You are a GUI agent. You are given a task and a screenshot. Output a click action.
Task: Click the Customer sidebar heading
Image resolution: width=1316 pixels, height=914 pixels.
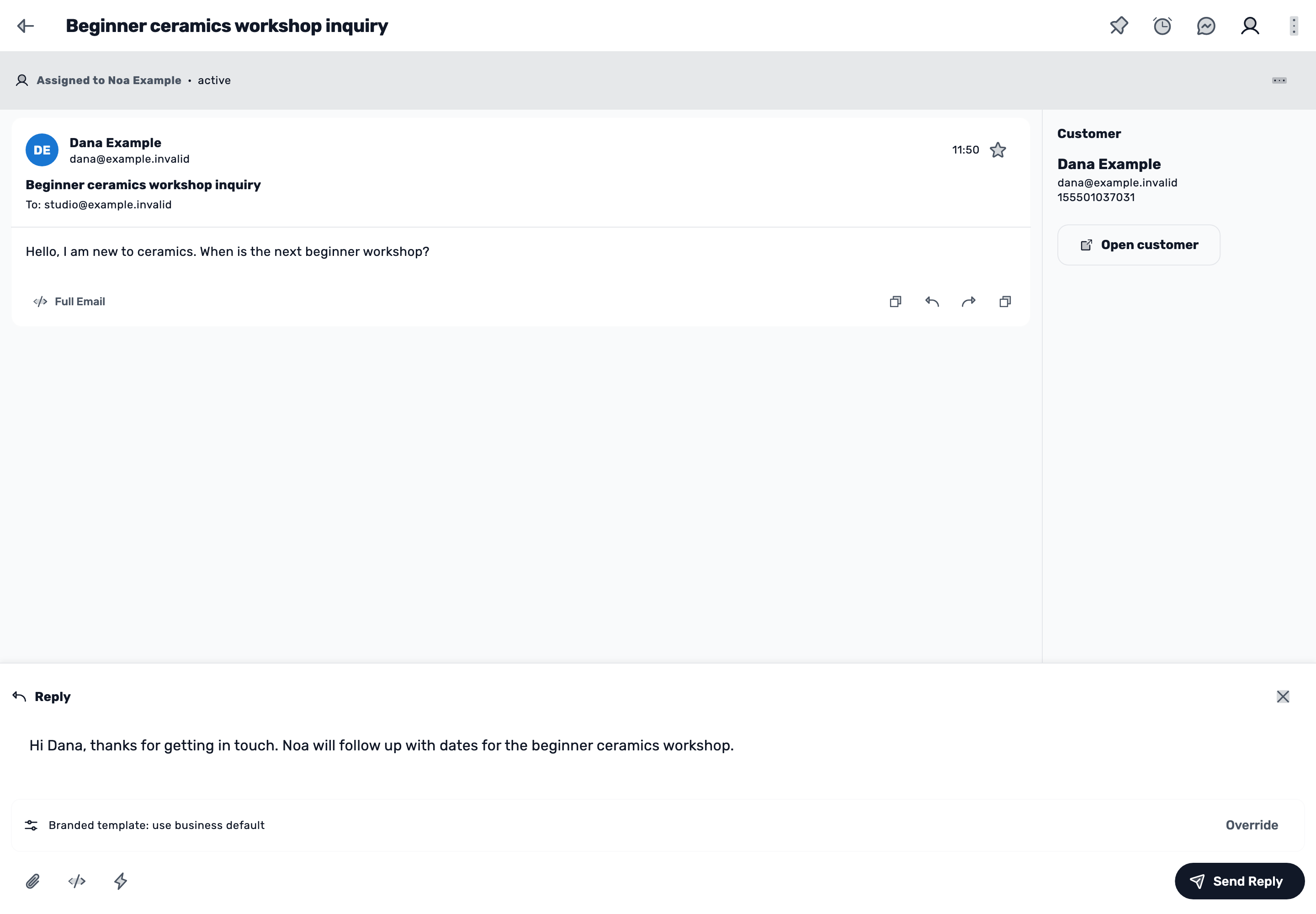click(1088, 134)
